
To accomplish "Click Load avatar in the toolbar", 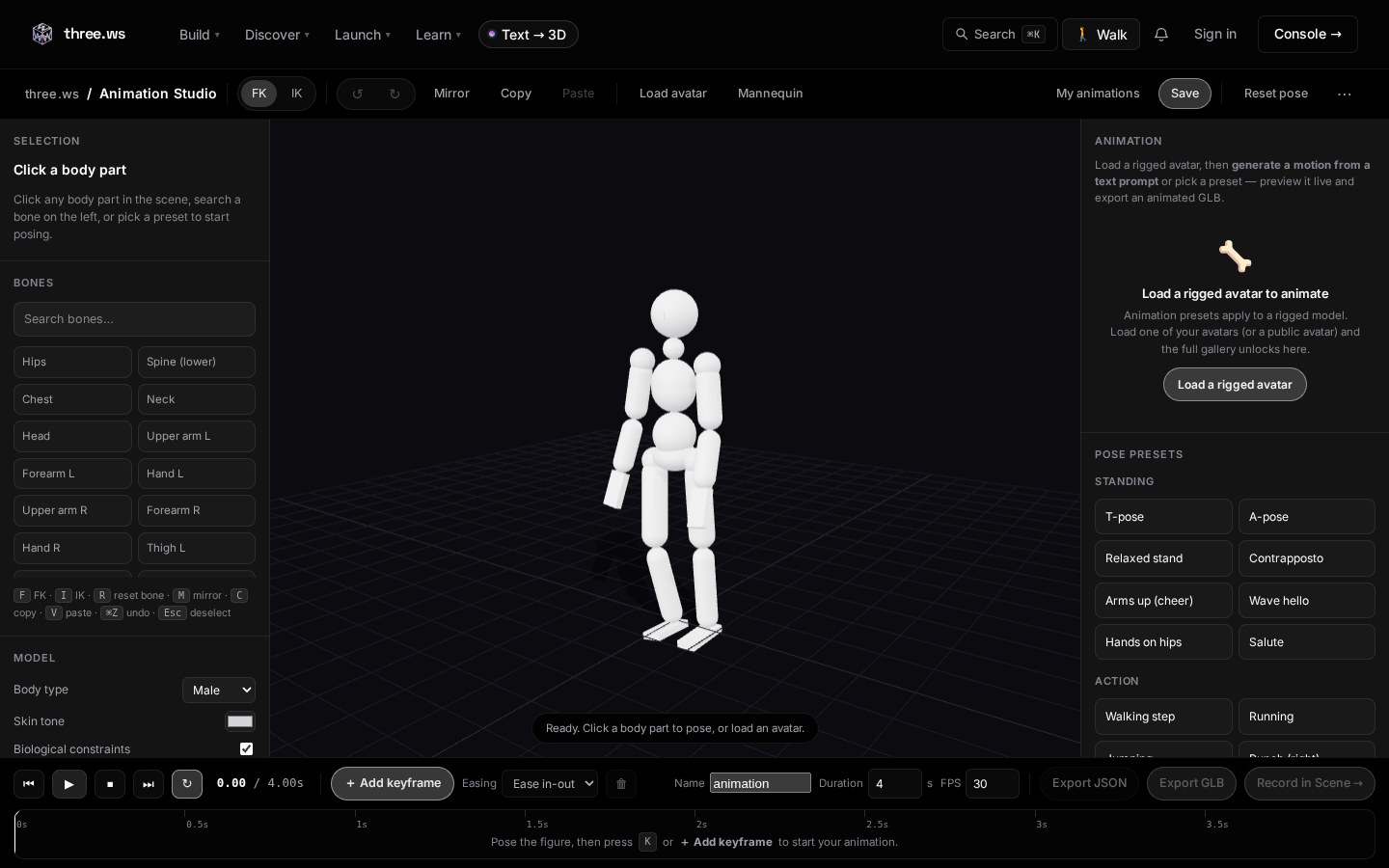I will tap(673, 94).
